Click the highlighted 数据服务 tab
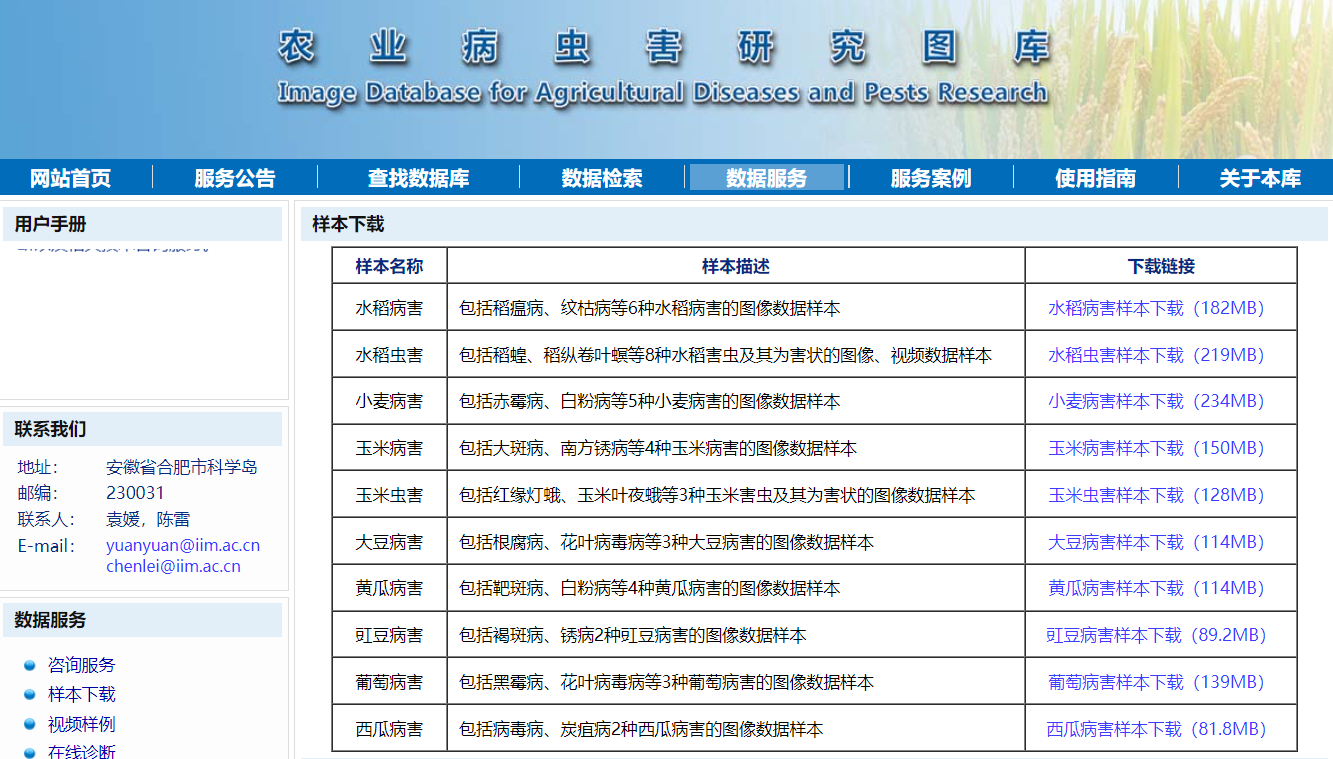This screenshot has width=1333, height=759. coord(767,178)
